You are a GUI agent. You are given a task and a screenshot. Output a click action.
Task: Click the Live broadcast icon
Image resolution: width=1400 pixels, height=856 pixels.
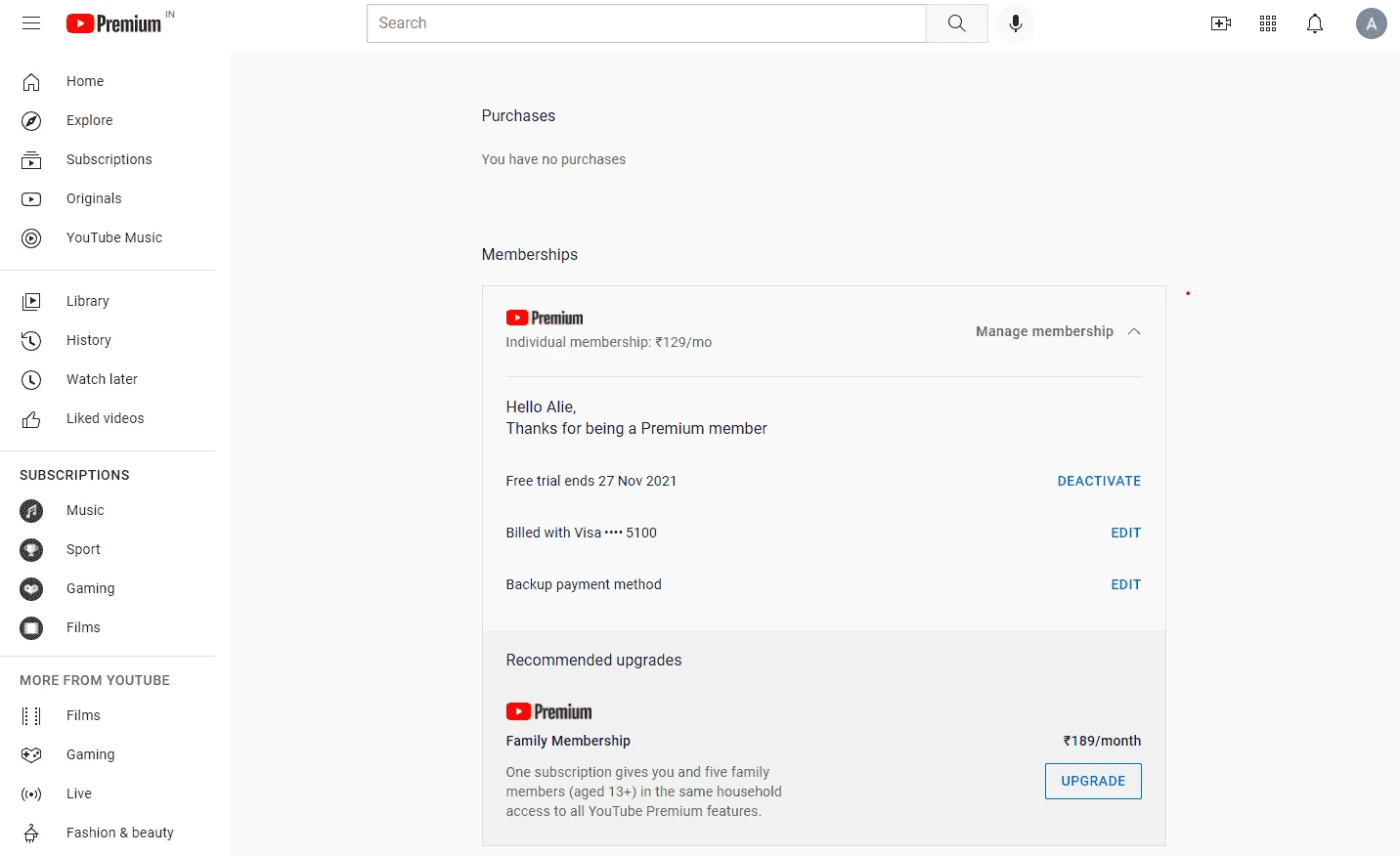[x=31, y=794]
